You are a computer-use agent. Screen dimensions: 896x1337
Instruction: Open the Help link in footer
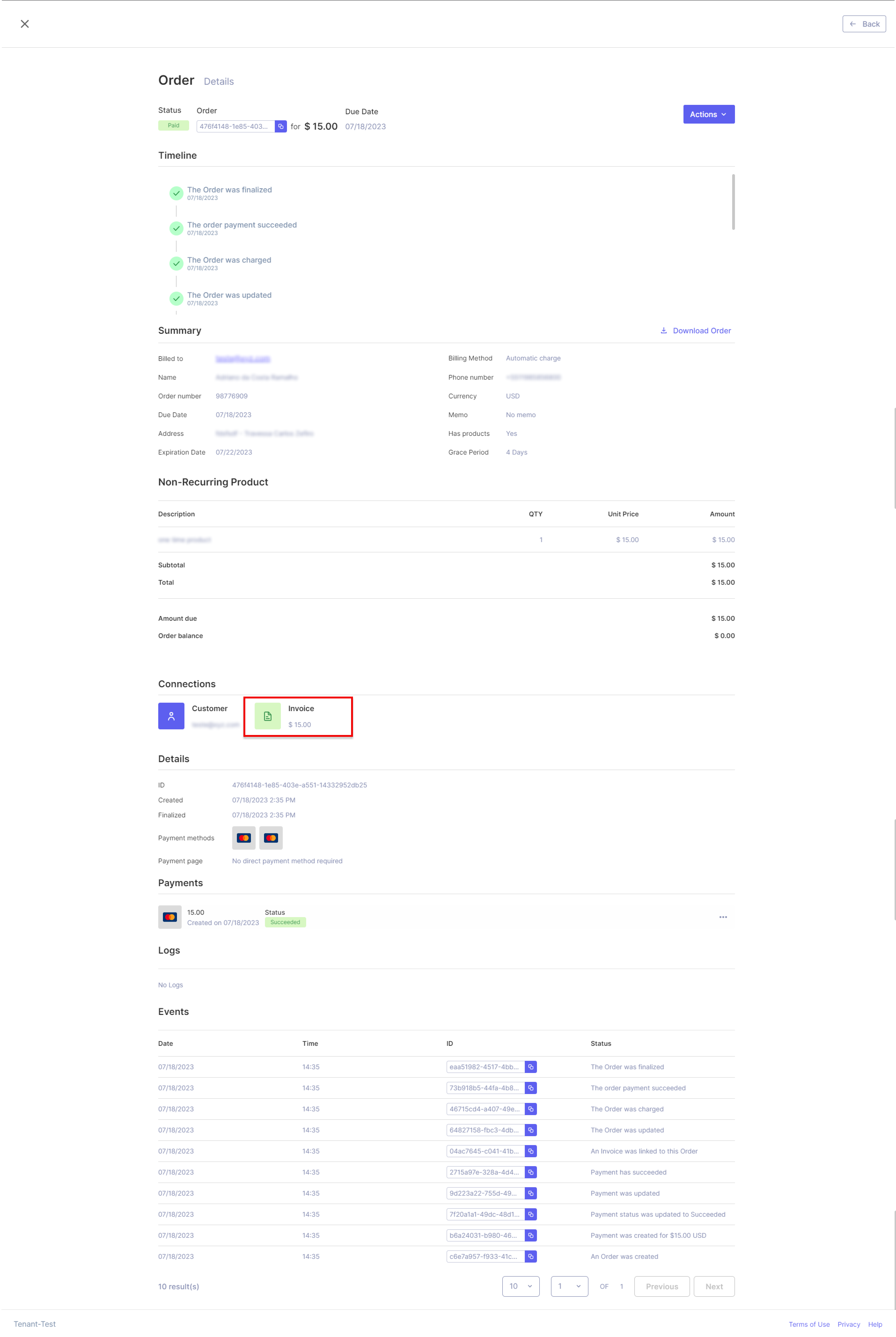click(x=875, y=1324)
